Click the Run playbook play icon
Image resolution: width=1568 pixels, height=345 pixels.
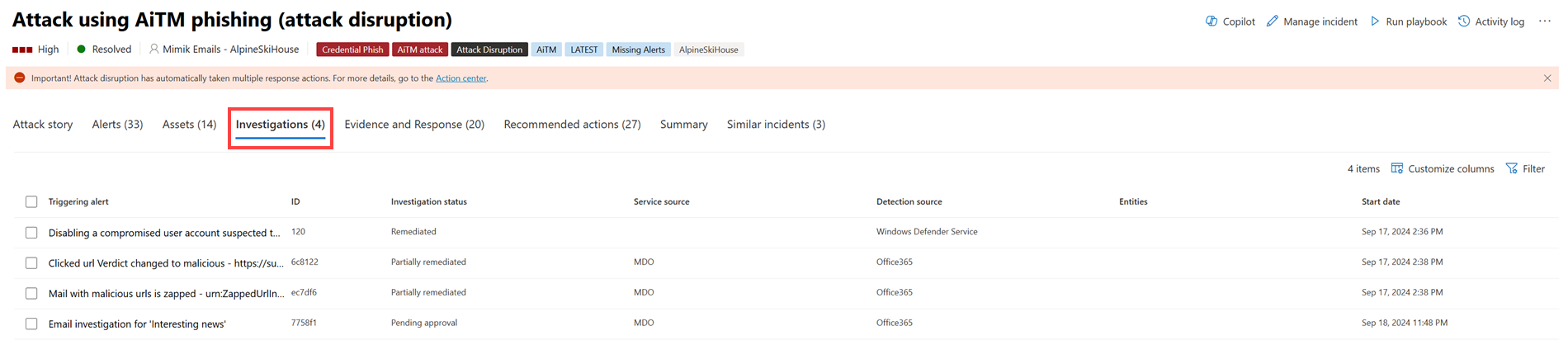point(1375,21)
